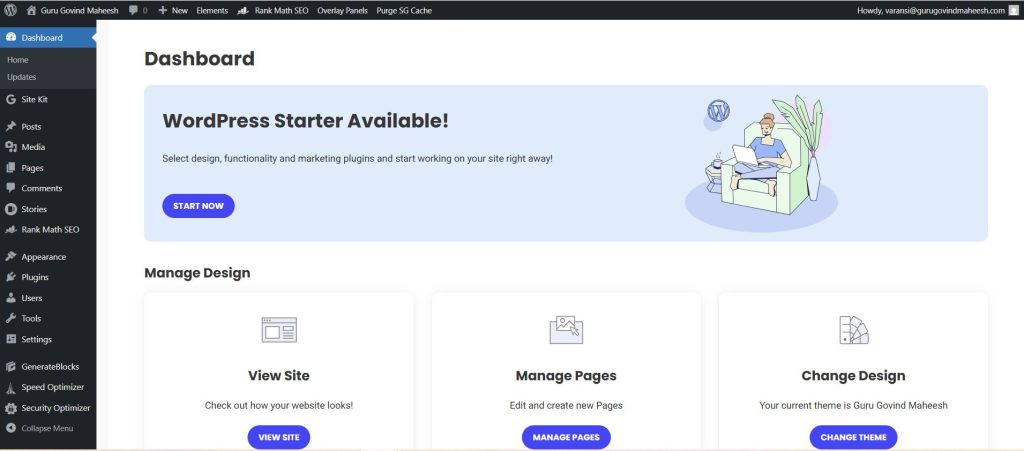Open the Guru Govind Maheesh site menu
The image size is (1024, 451).
tap(79, 10)
